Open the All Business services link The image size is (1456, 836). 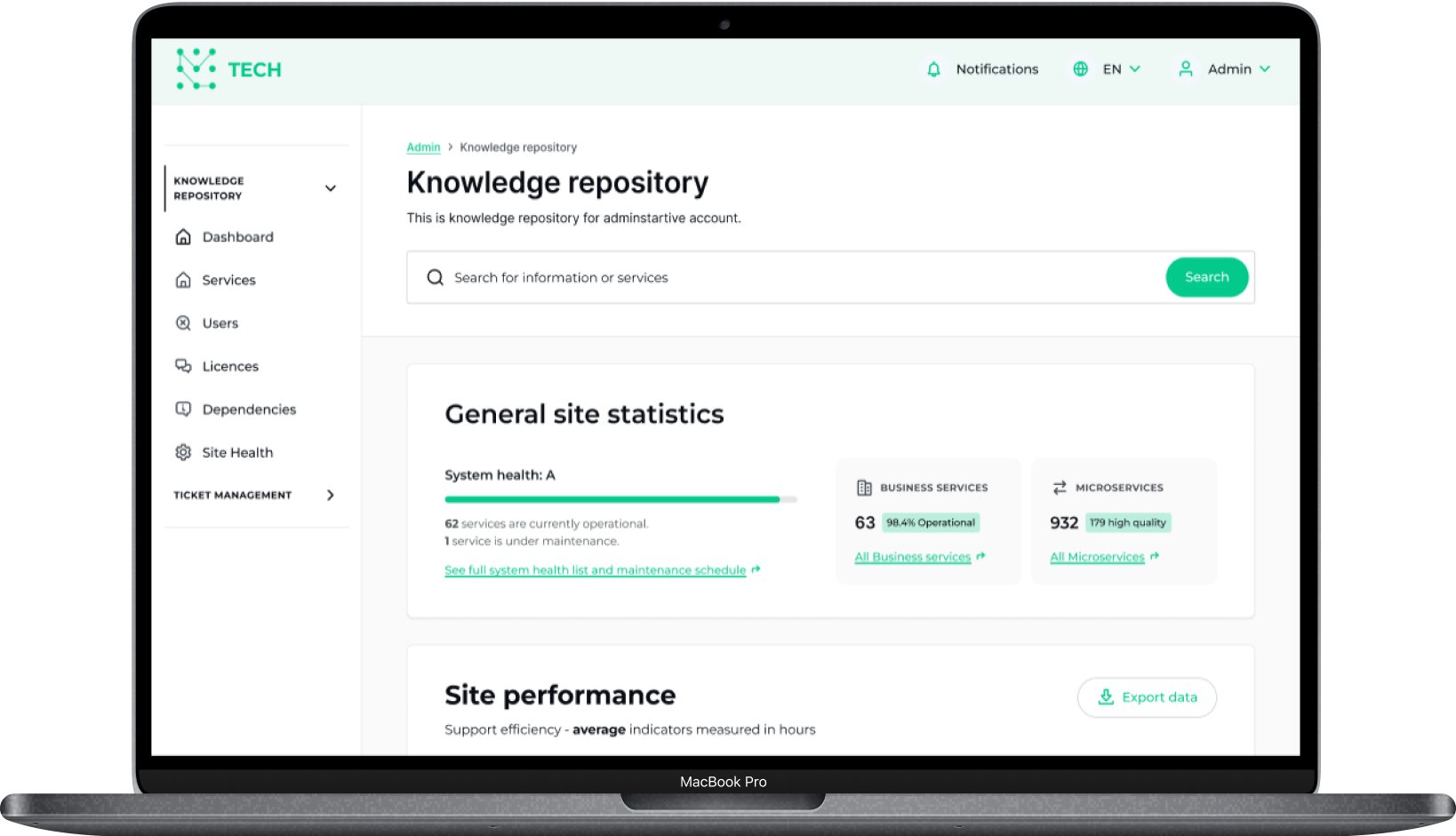tap(913, 557)
